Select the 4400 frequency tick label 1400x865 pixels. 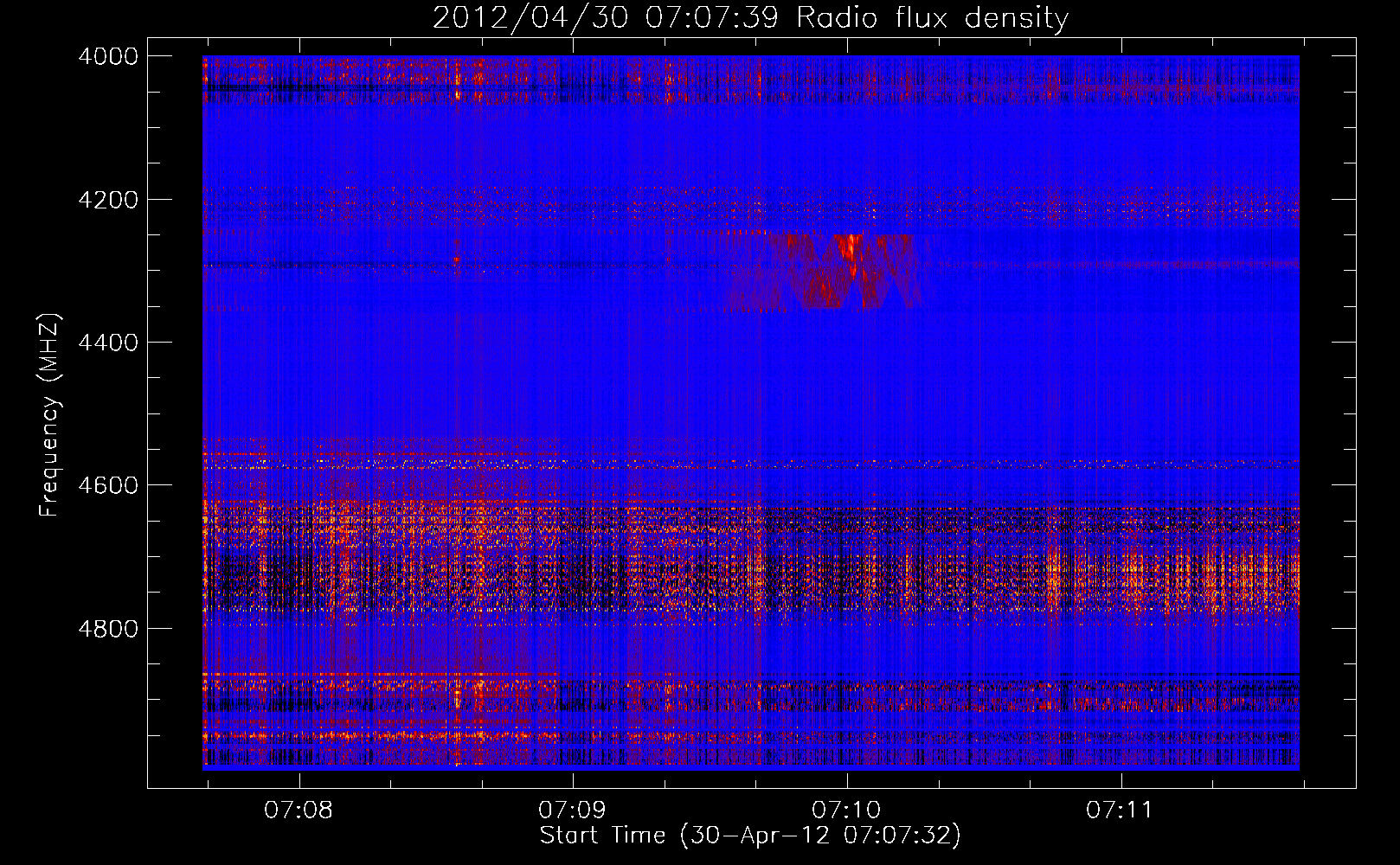(x=108, y=343)
